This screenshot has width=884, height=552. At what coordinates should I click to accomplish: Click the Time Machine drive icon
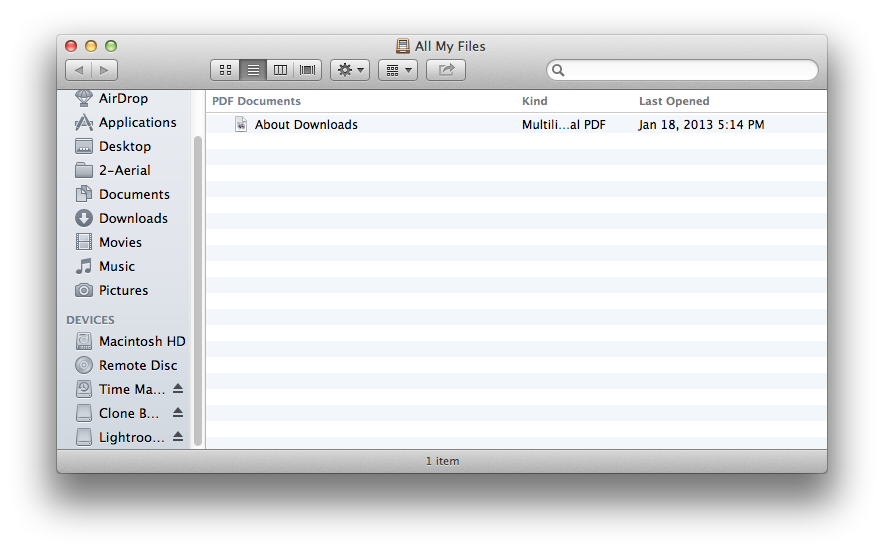point(84,389)
